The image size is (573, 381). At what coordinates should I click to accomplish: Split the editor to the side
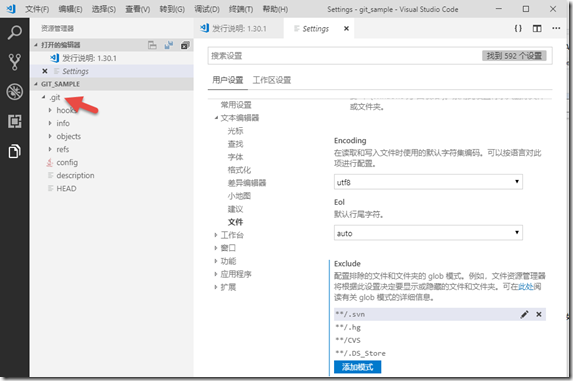tap(537, 28)
